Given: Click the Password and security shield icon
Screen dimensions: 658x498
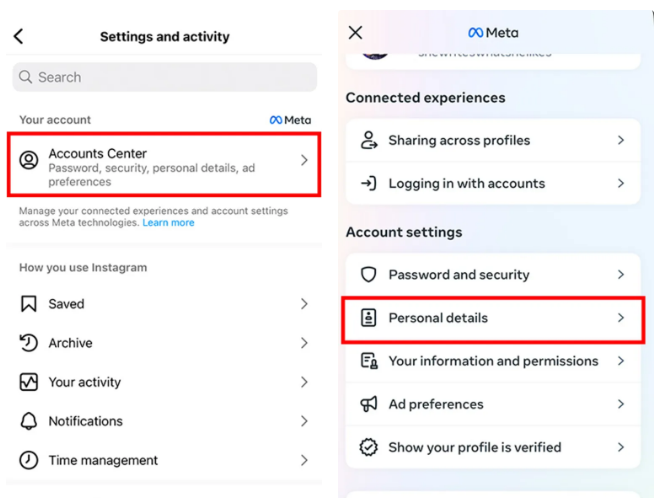Looking at the screenshot, I should click(368, 275).
